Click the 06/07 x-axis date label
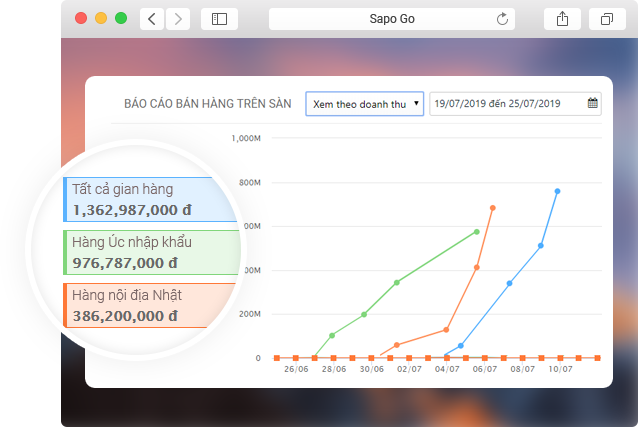The image size is (638, 427). (x=484, y=369)
